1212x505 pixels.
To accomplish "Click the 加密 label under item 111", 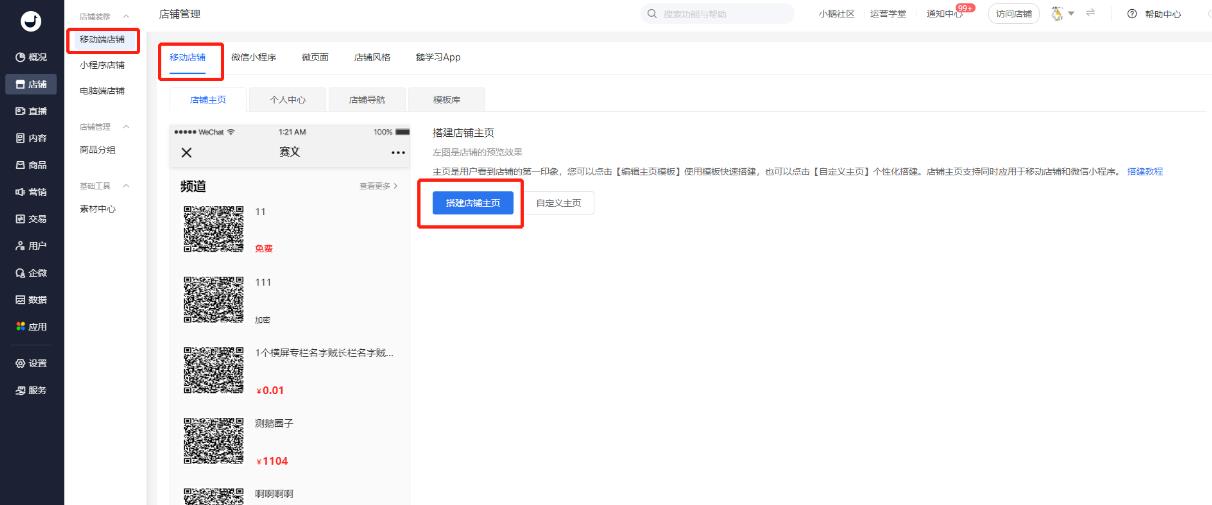I will pos(263,320).
